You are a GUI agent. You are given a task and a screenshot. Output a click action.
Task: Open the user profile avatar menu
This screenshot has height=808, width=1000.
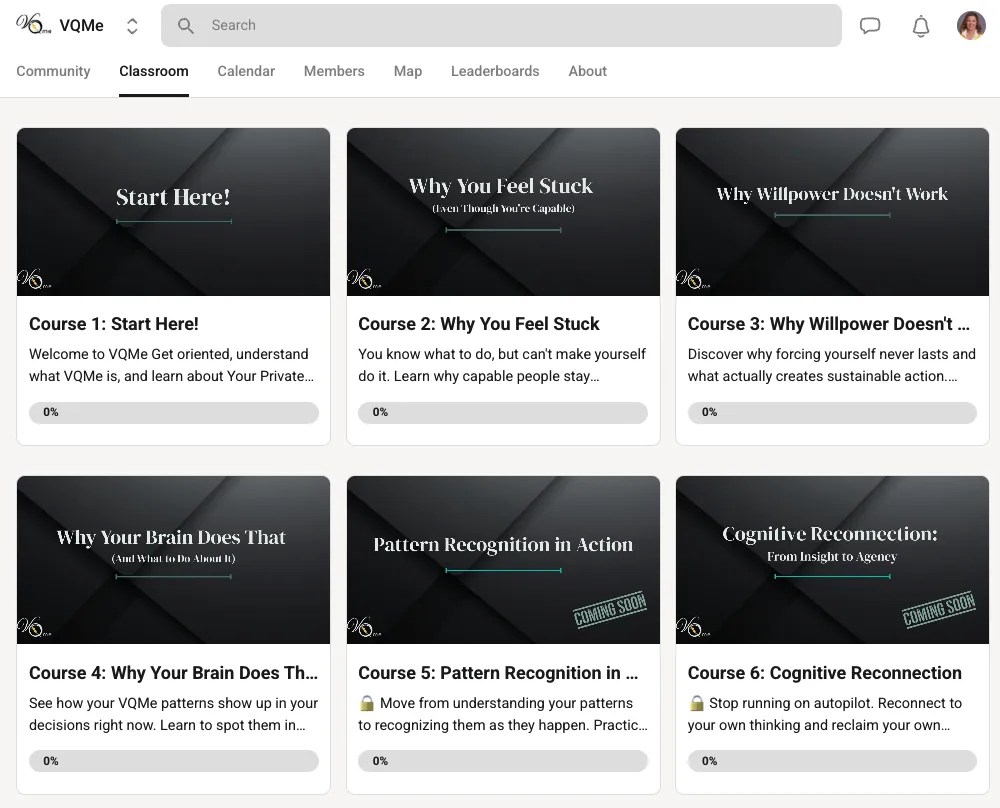pos(971,26)
